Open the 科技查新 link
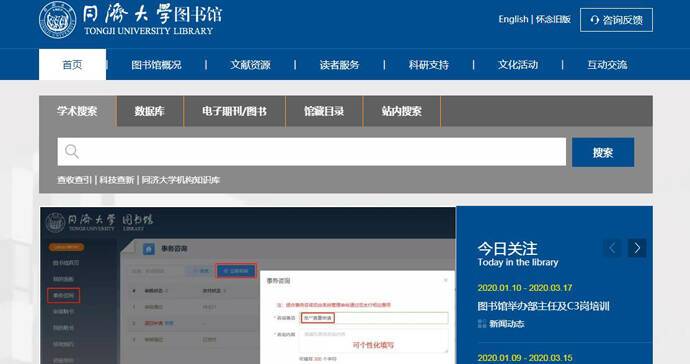Image resolution: width=690 pixels, height=364 pixels. [117, 180]
